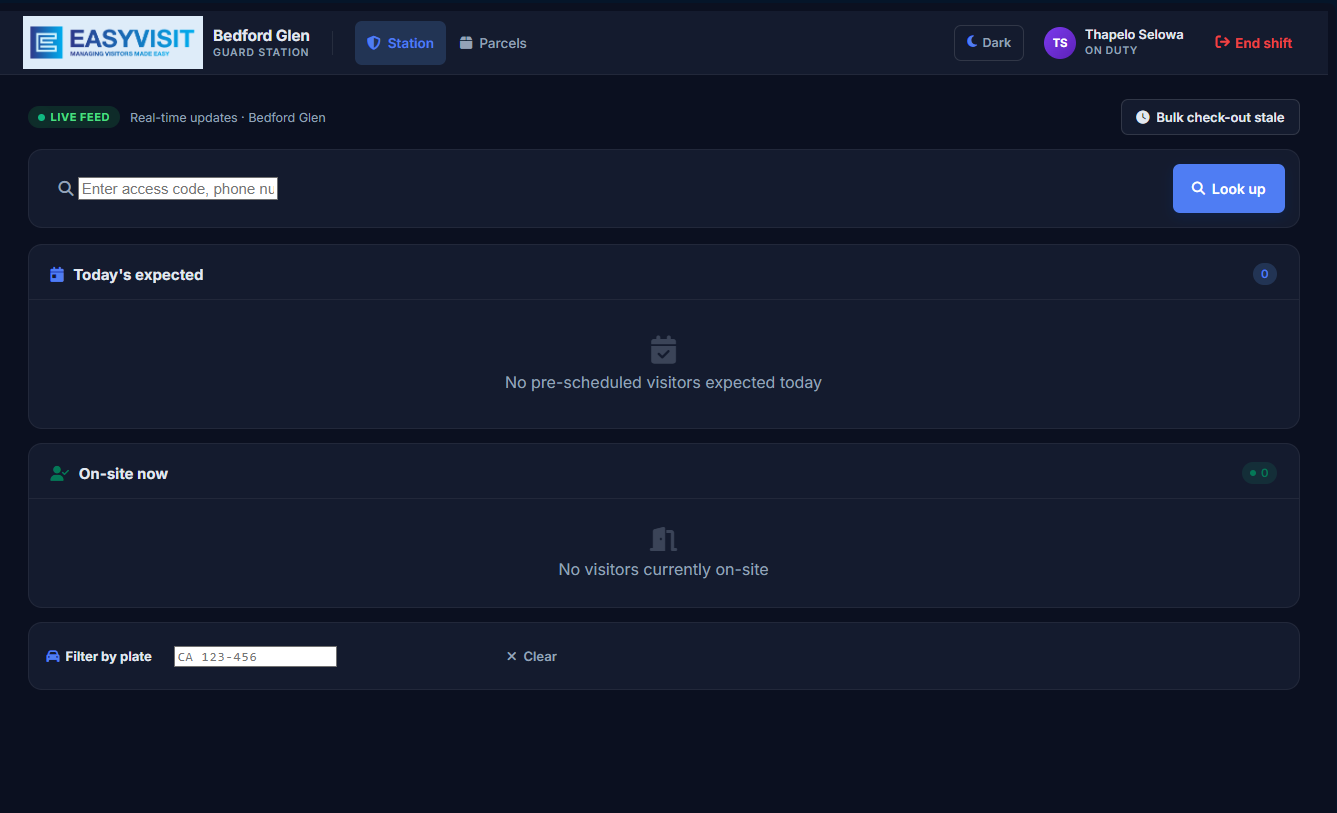The image size is (1337, 813).
Task: Click the magnifier icon in search bar
Action: [66, 188]
